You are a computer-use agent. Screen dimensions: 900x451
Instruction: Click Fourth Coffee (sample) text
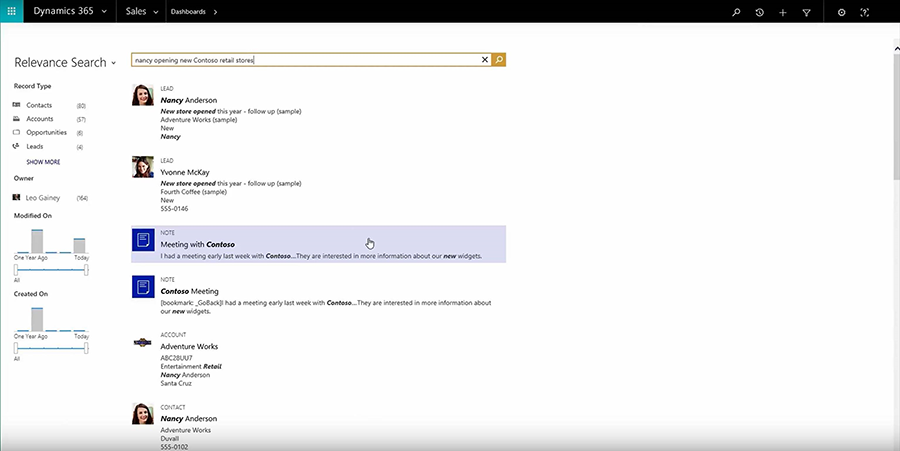coord(193,192)
